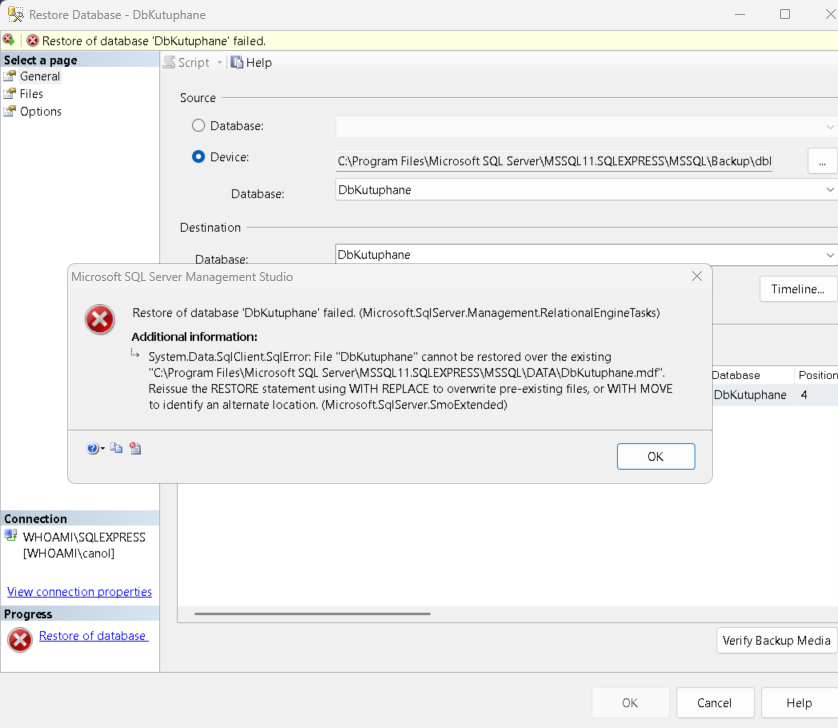The image size is (838, 728).
Task: Click the [WHOAMI\canol] login text
Action: click(68, 553)
